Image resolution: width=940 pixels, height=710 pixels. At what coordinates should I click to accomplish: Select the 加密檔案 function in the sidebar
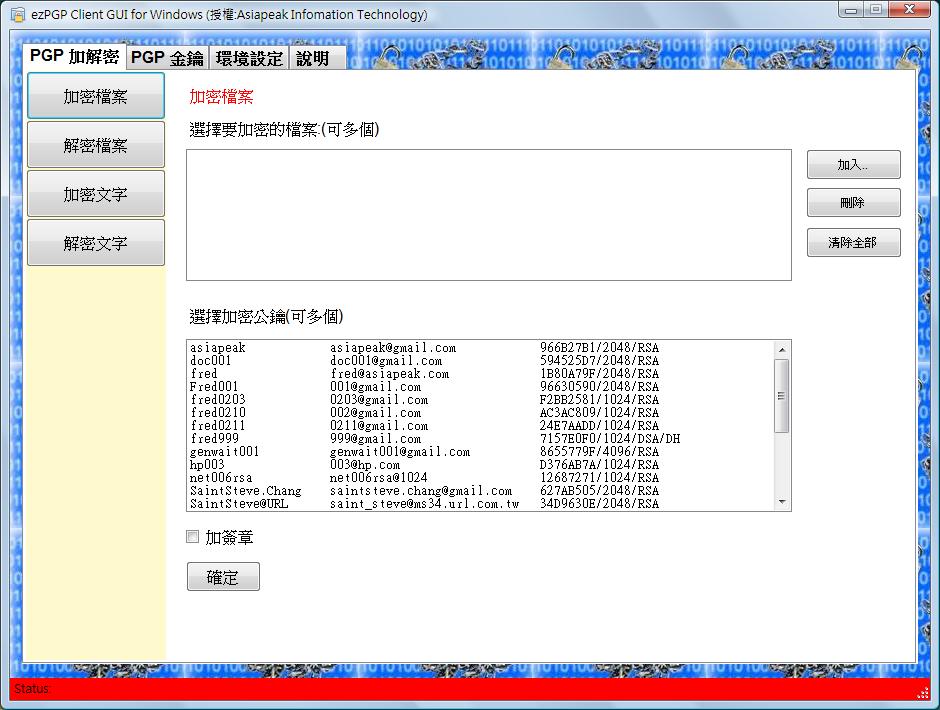(95, 95)
